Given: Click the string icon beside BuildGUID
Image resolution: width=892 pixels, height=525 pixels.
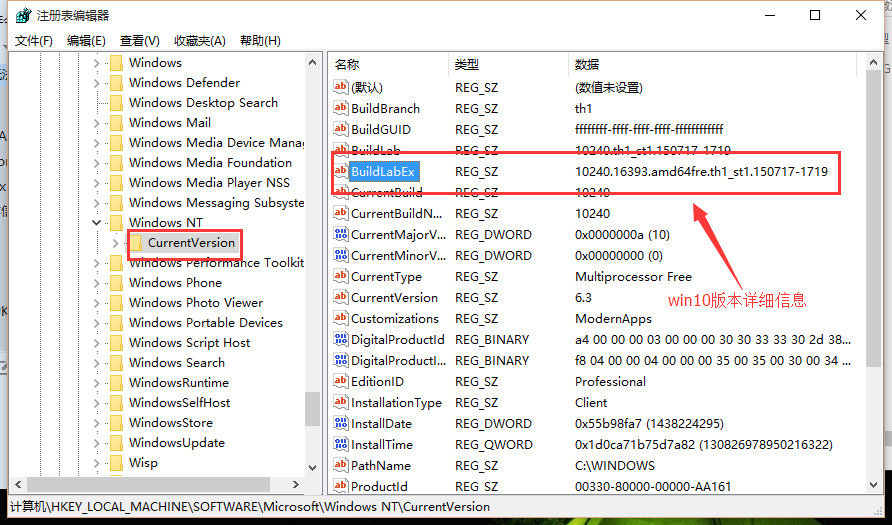Looking at the screenshot, I should click(340, 129).
